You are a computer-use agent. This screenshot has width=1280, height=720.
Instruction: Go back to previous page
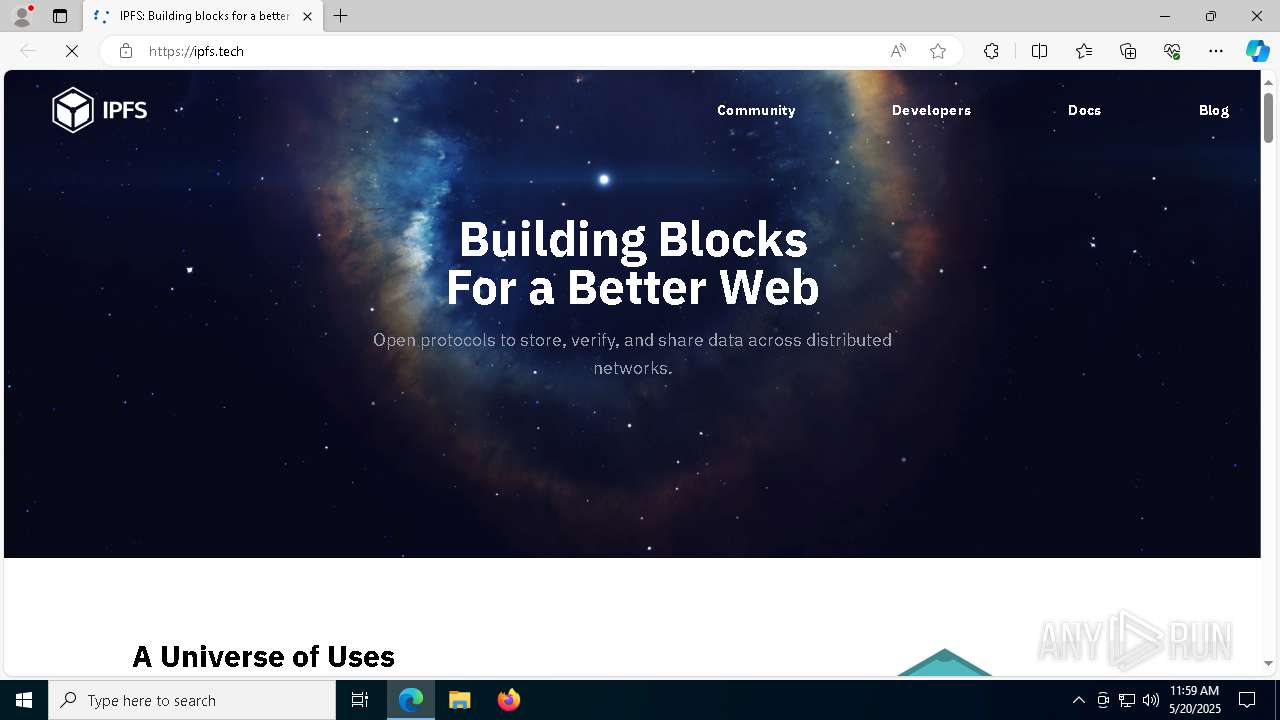coord(28,51)
